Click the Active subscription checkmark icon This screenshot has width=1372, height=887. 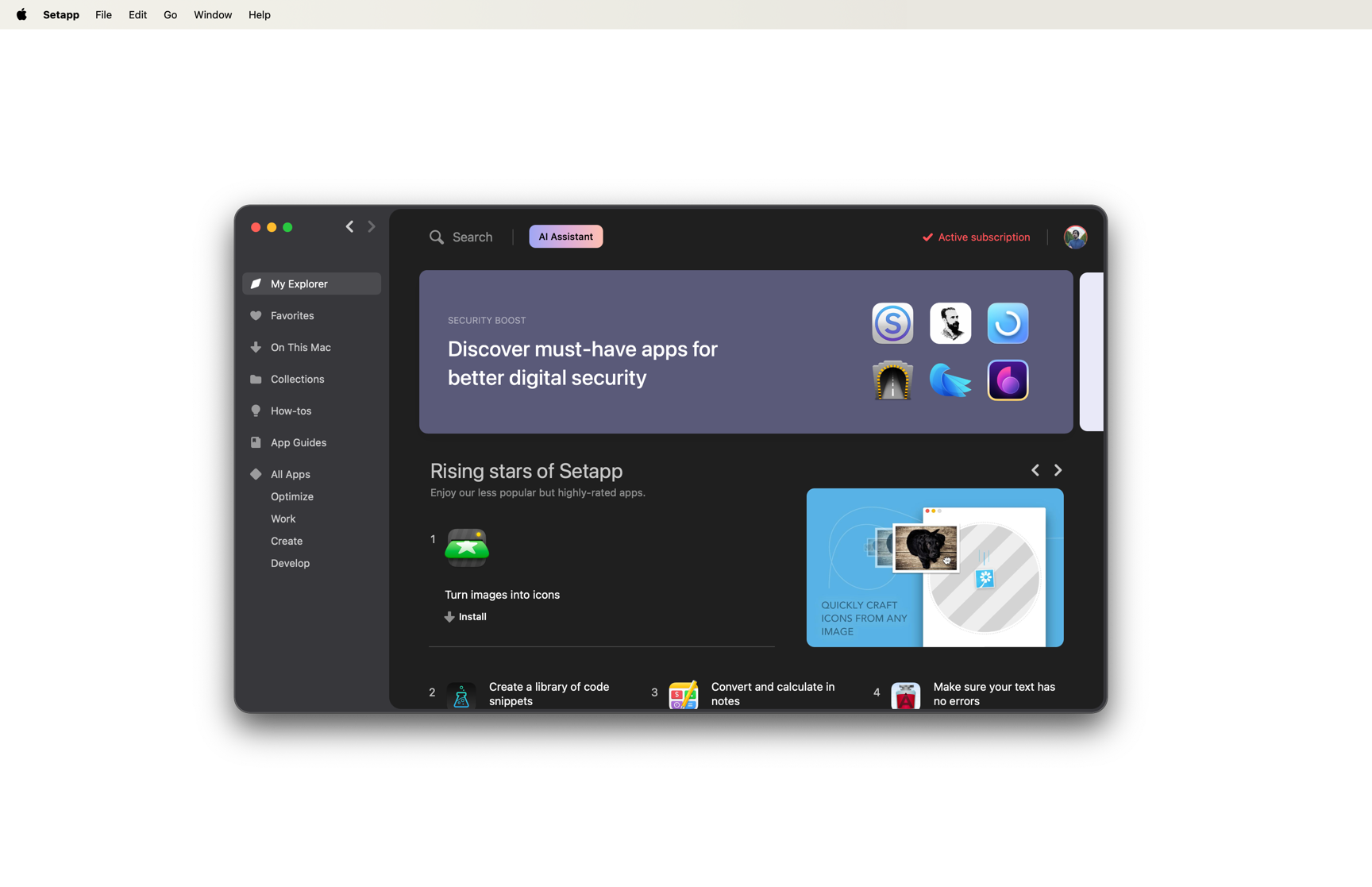pyautogui.click(x=927, y=237)
